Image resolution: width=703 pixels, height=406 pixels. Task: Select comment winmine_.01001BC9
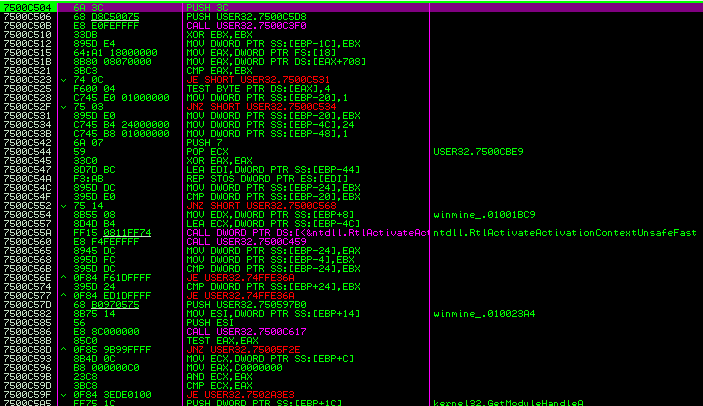tap(484, 214)
